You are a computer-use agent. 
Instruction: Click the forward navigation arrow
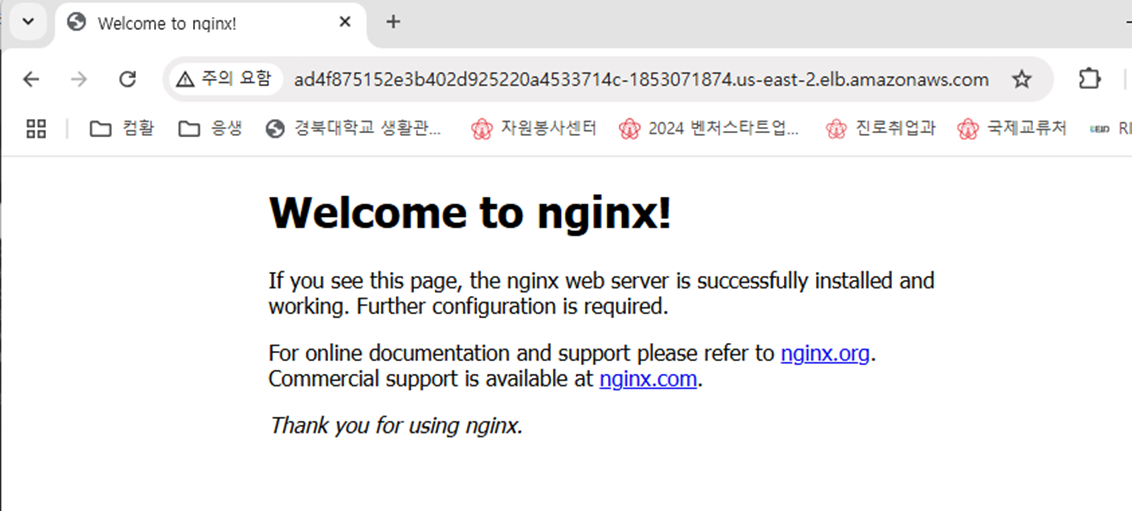tap(79, 79)
